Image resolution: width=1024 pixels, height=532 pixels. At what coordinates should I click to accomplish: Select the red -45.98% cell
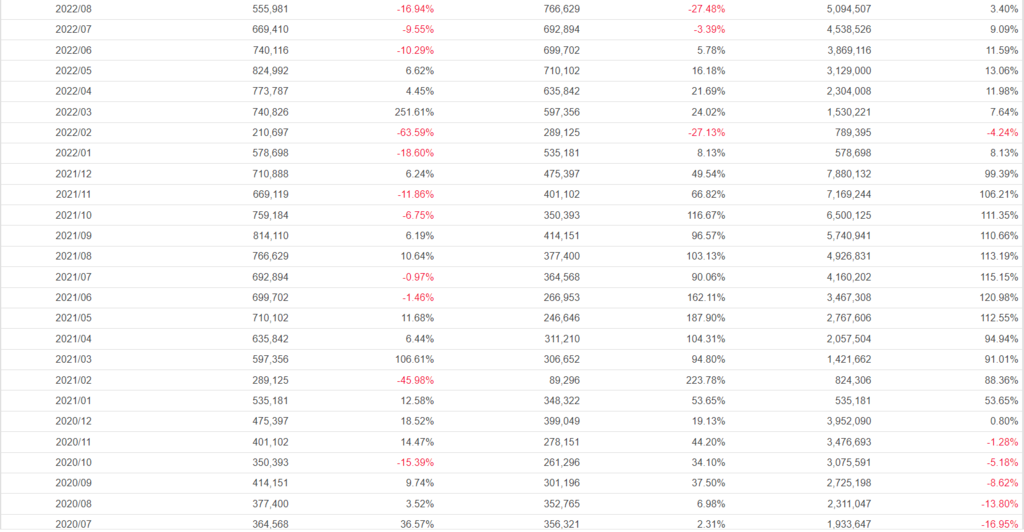[x=413, y=379]
